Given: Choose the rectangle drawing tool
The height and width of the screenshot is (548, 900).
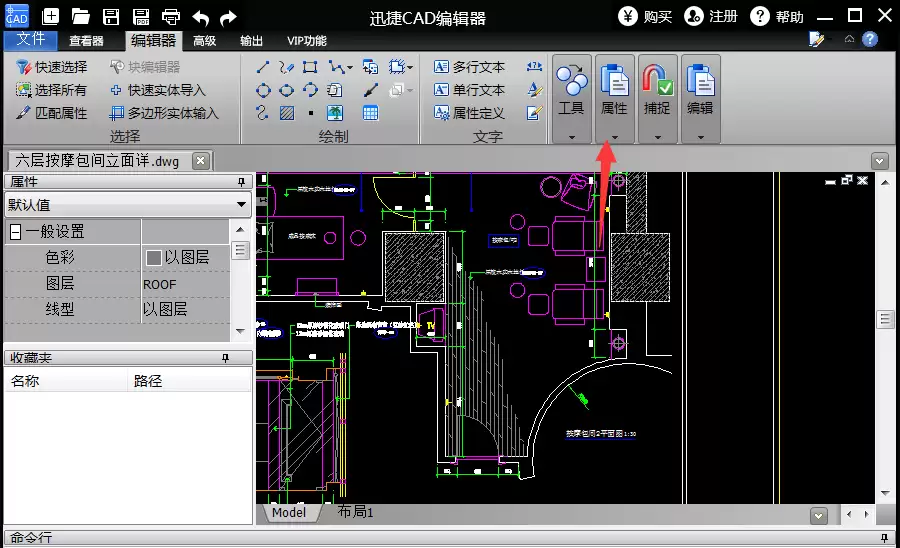Looking at the screenshot, I should click(310, 67).
